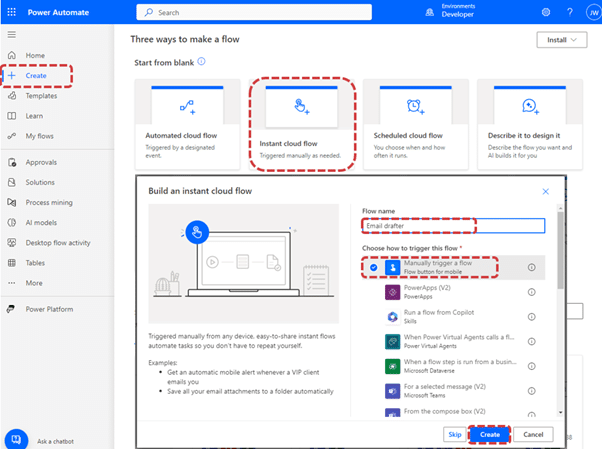
Task: Open Templates in the sidebar
Action: [41, 96]
